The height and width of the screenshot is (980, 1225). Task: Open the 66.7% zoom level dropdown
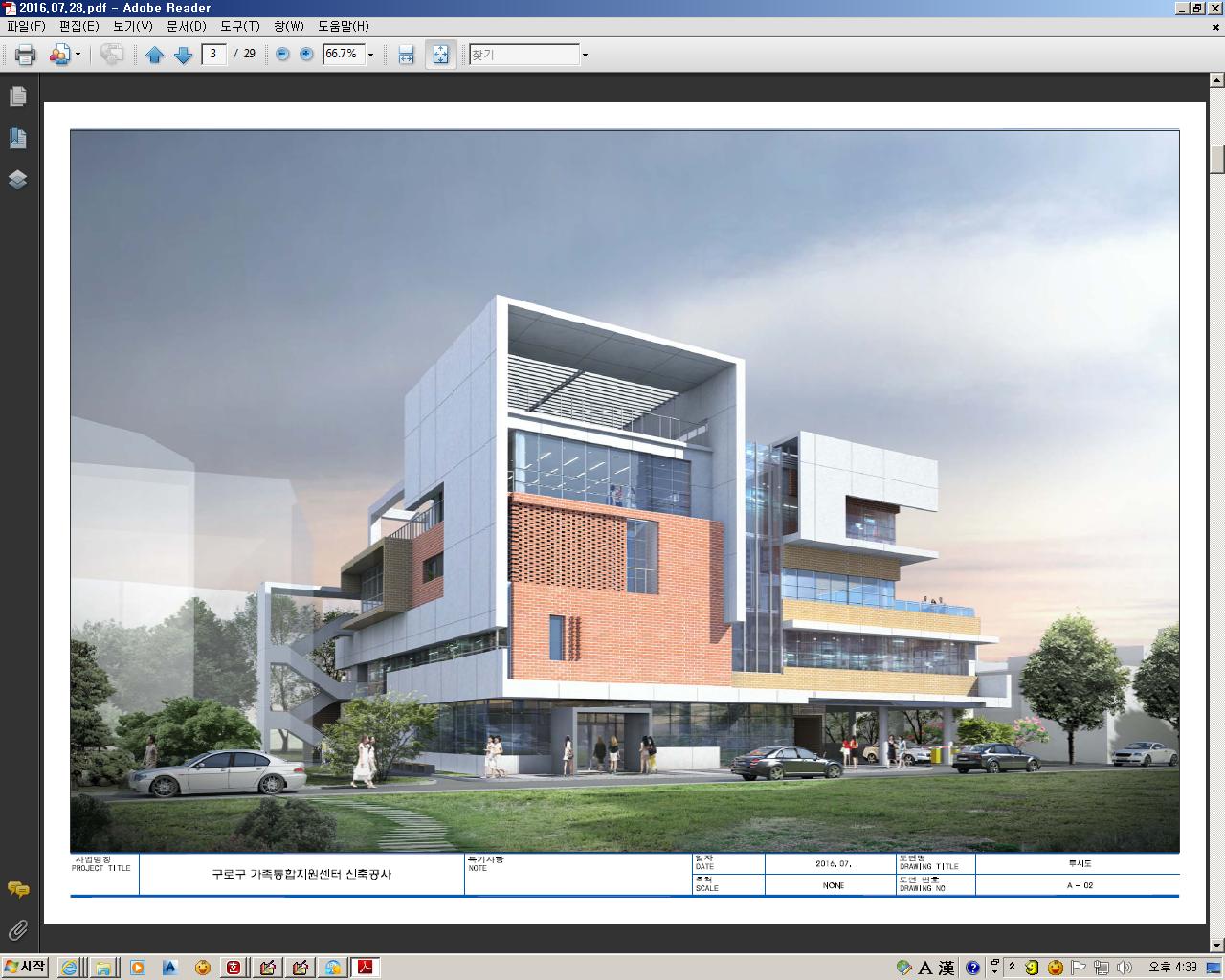(370, 55)
